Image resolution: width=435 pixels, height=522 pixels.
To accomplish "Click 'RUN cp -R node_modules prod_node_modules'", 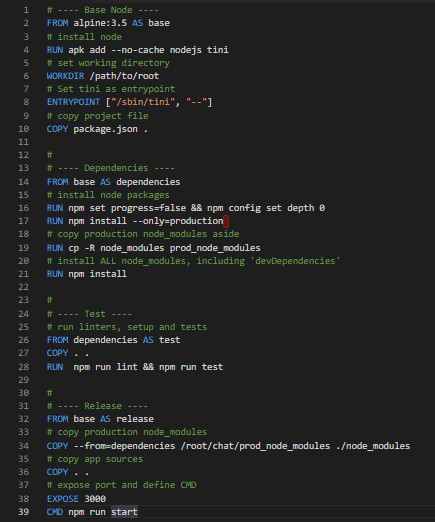I will click(x=154, y=248).
